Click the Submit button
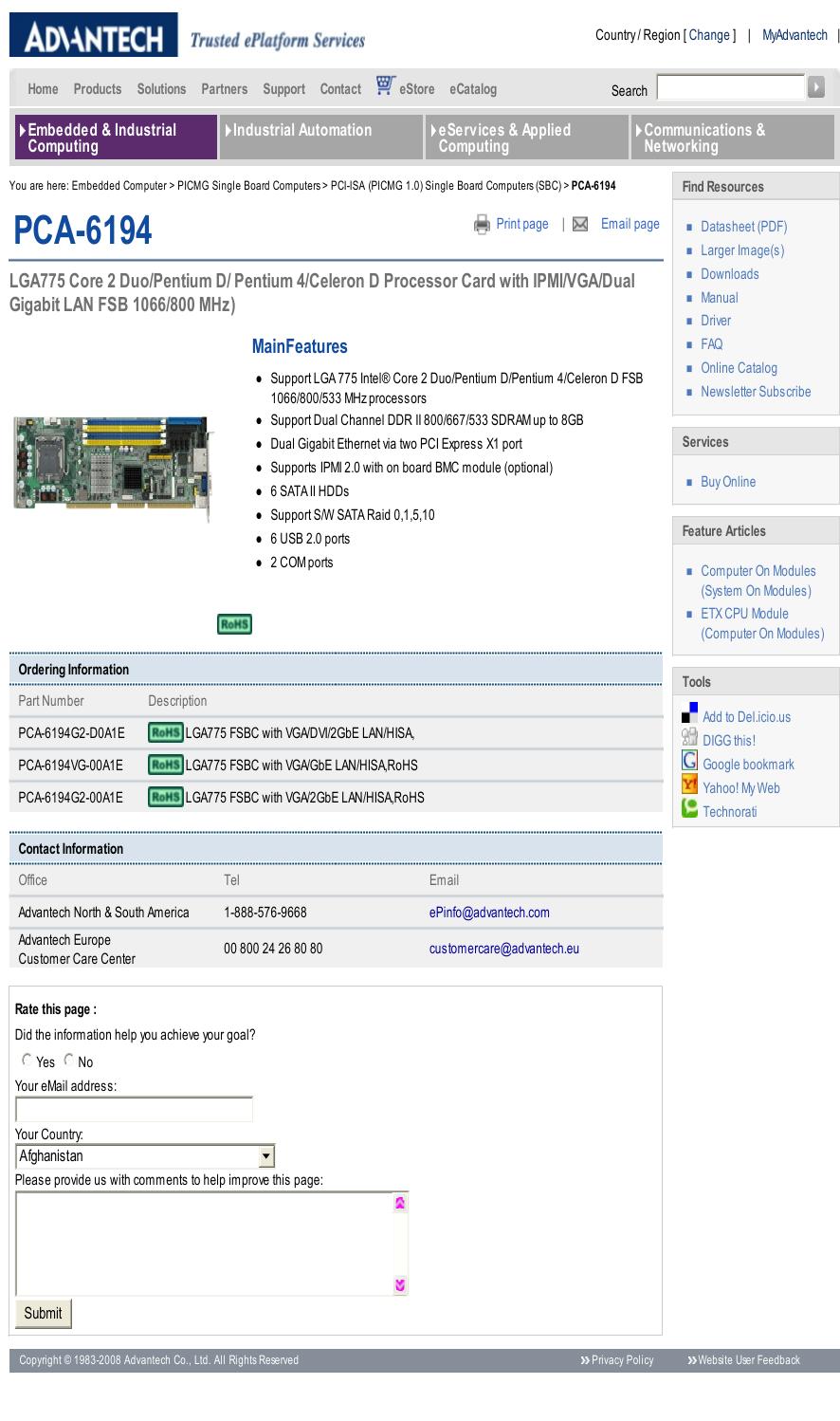The height and width of the screenshot is (1421, 840). click(x=44, y=1313)
